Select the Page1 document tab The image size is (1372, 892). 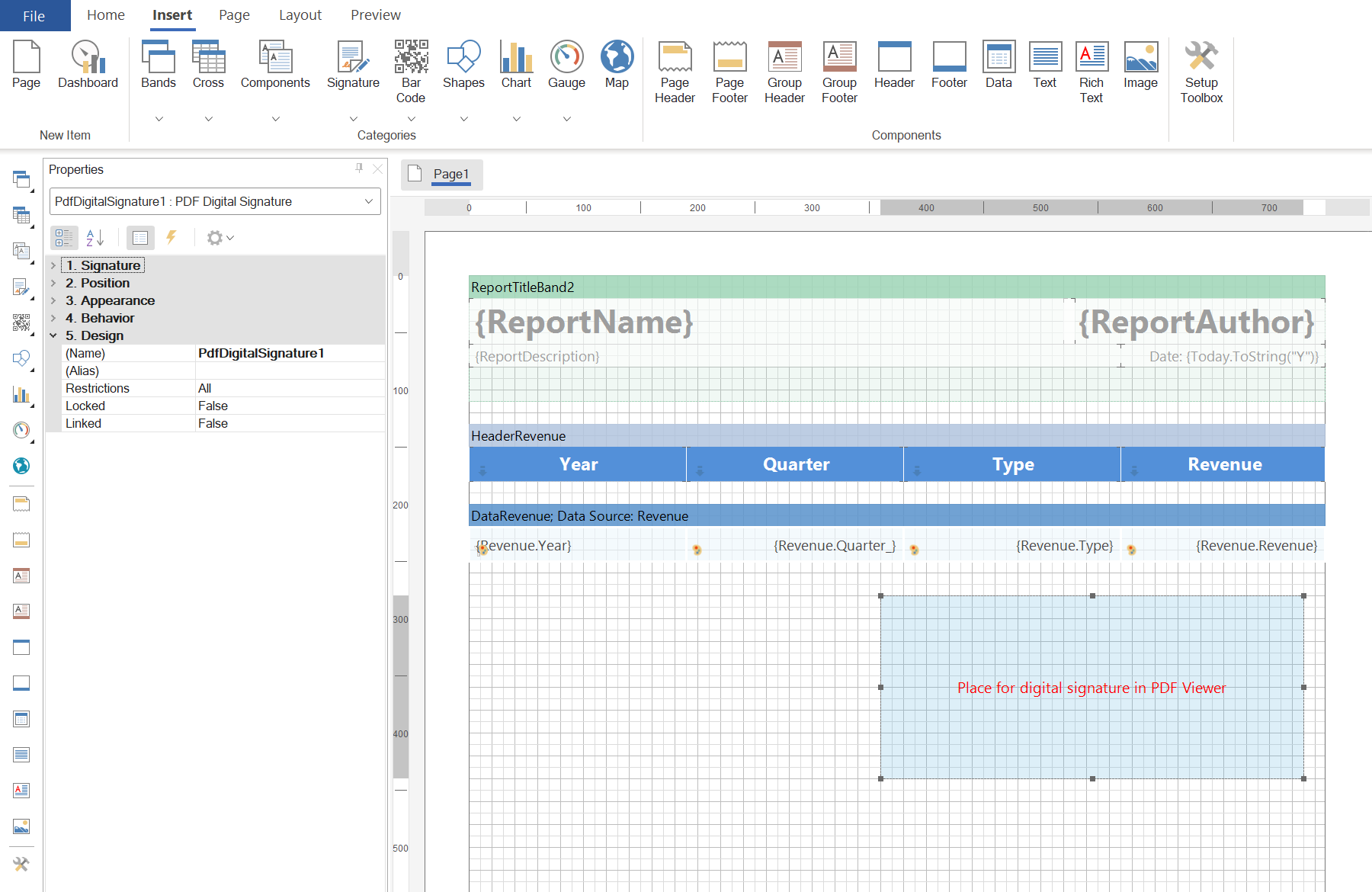442,175
